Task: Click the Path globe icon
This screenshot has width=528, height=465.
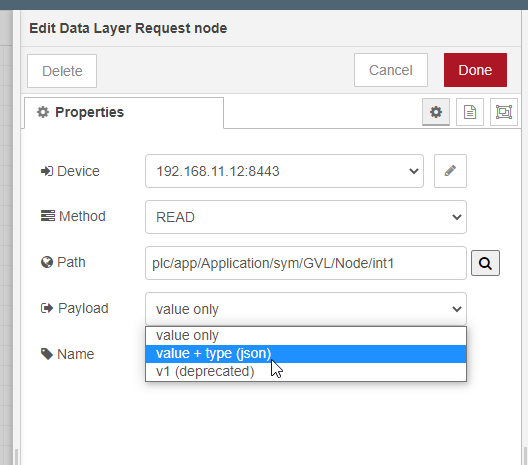Action: click(x=47, y=262)
